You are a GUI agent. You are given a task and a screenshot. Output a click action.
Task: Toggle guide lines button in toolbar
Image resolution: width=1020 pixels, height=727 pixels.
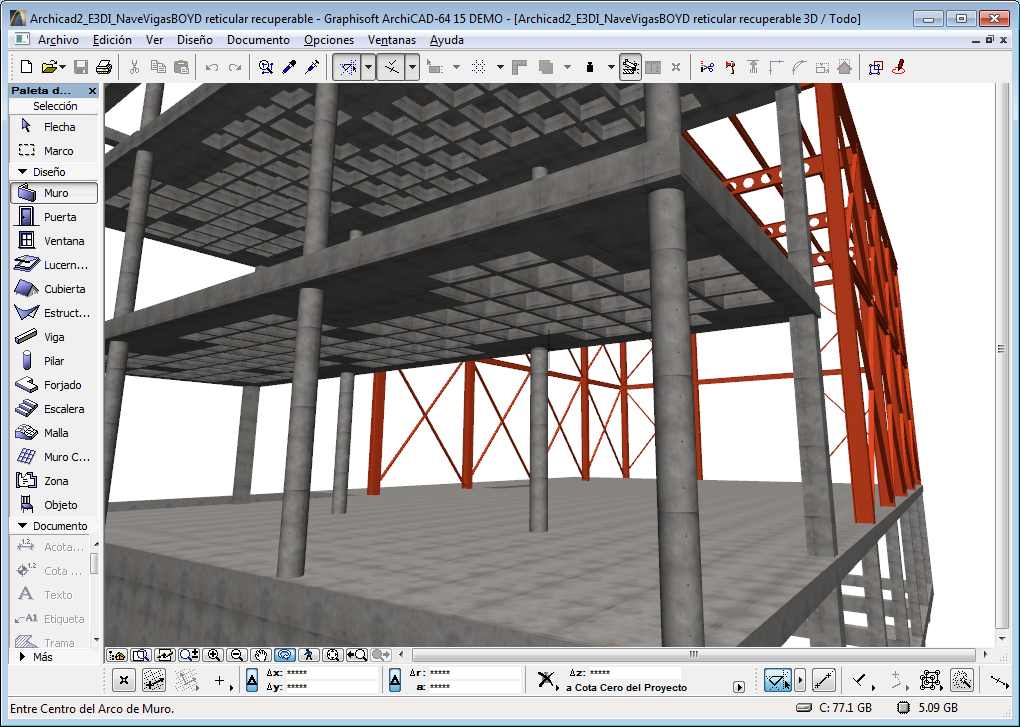pyautogui.click(x=347, y=67)
